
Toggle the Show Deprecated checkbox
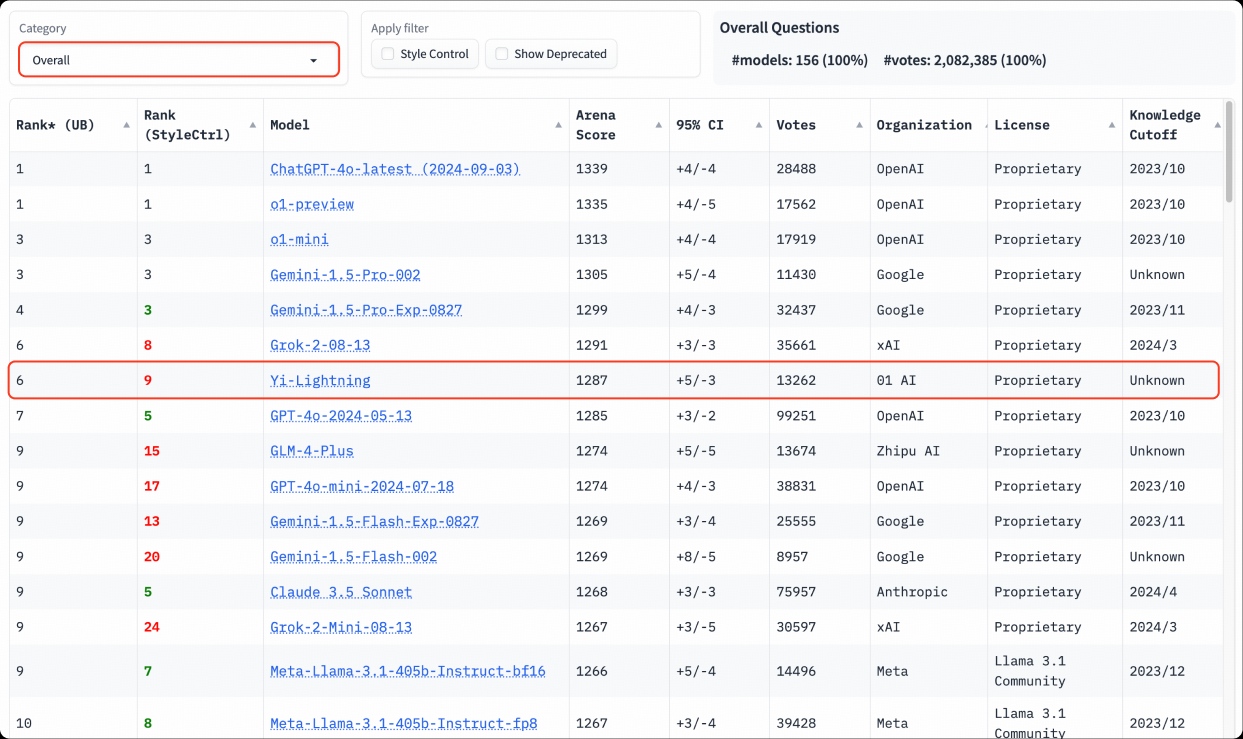pos(502,54)
